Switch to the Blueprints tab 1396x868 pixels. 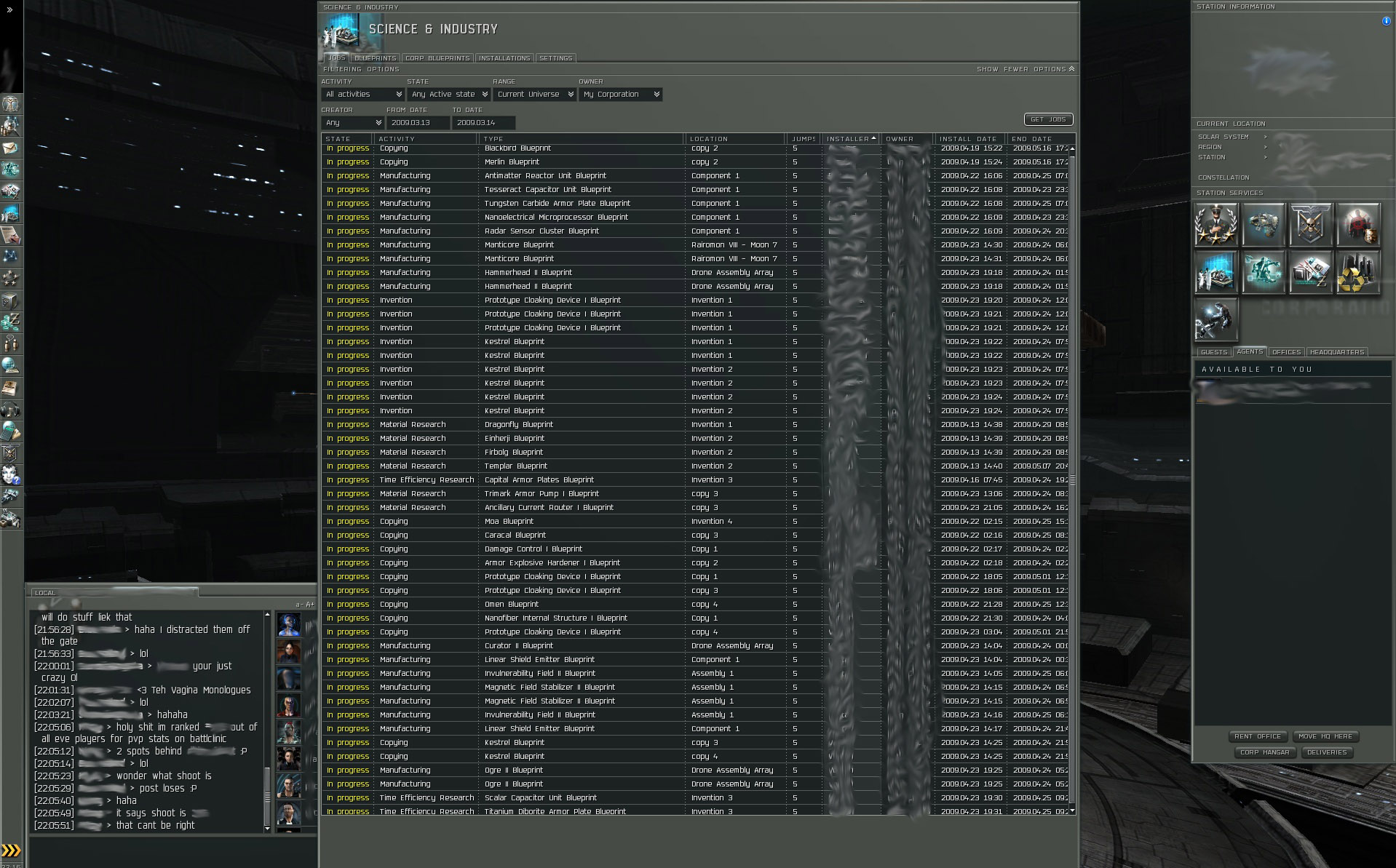[x=376, y=58]
